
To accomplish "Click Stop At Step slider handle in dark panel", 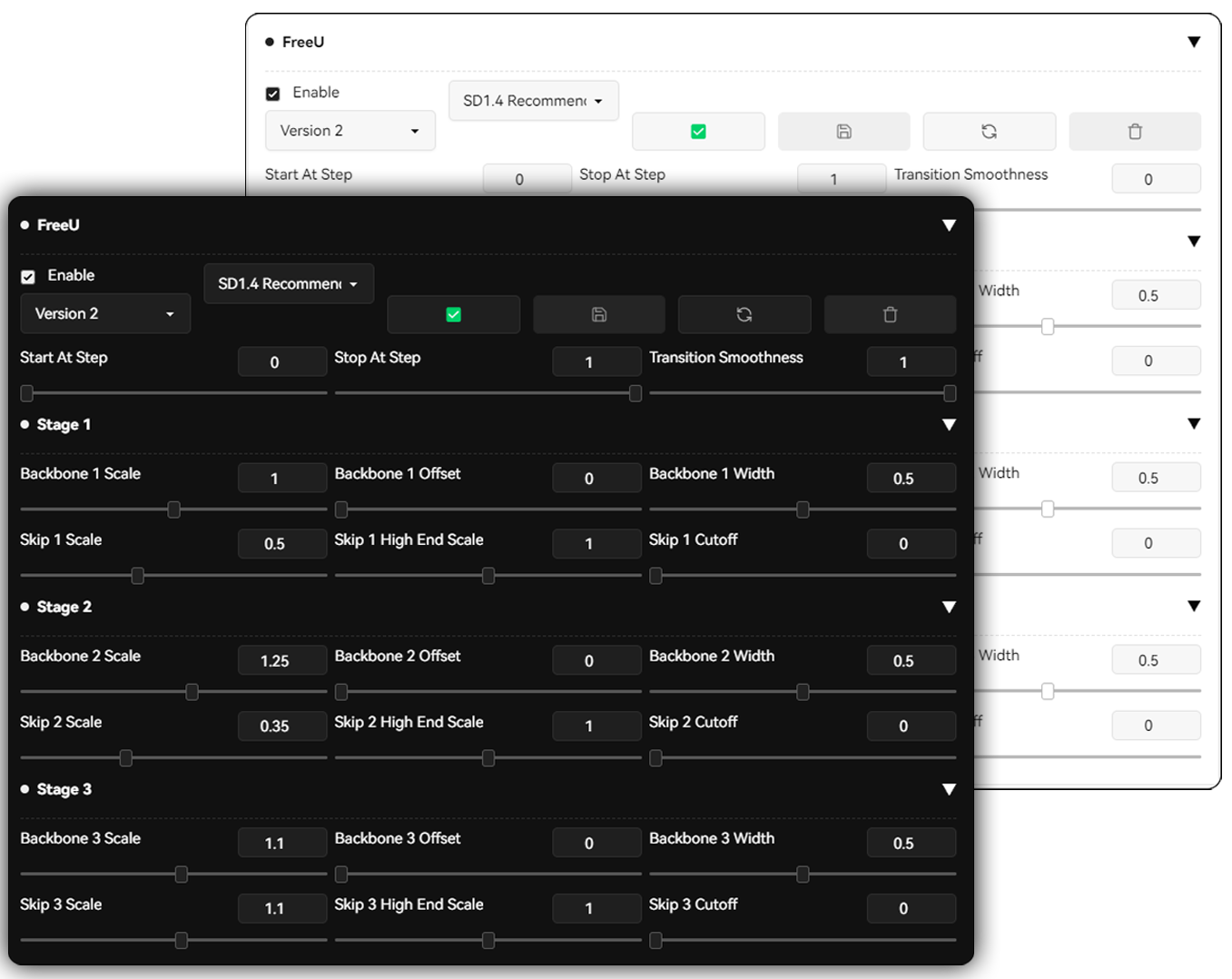I will (x=636, y=393).
